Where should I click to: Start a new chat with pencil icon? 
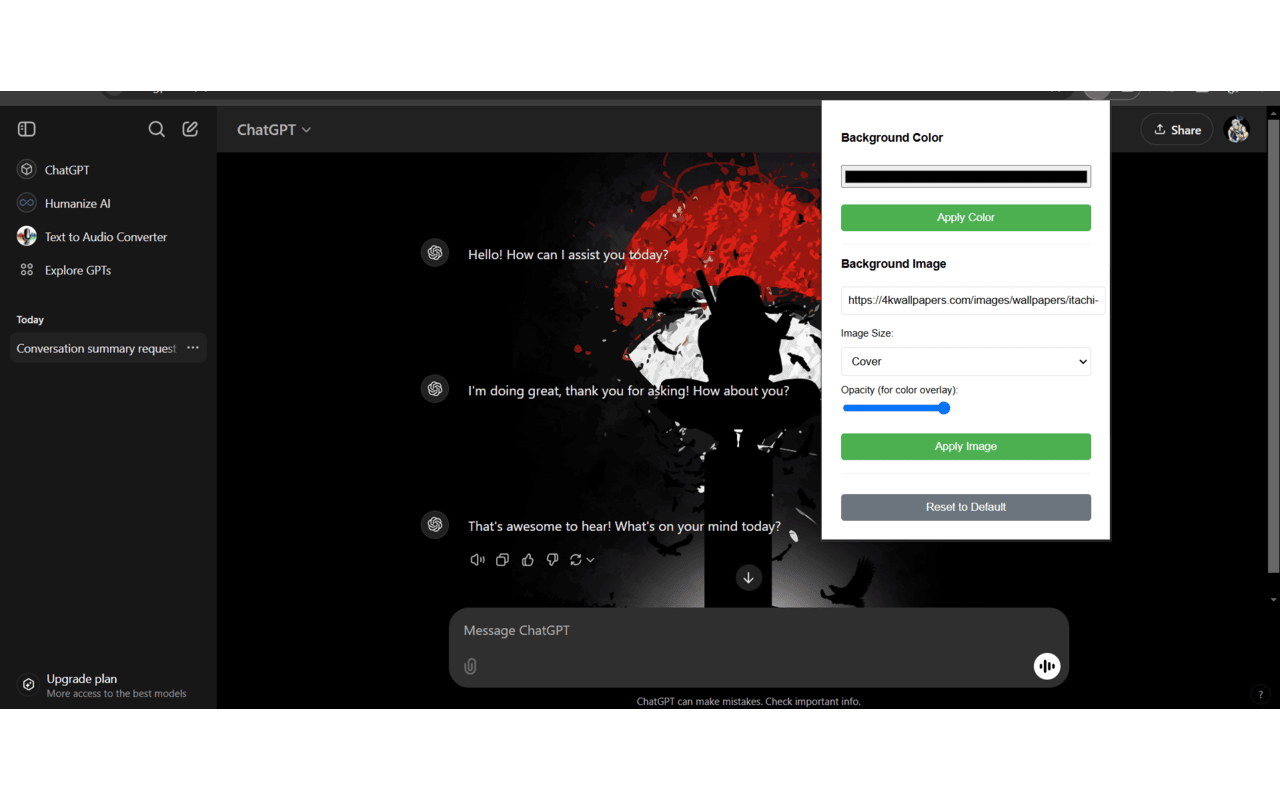pos(190,129)
